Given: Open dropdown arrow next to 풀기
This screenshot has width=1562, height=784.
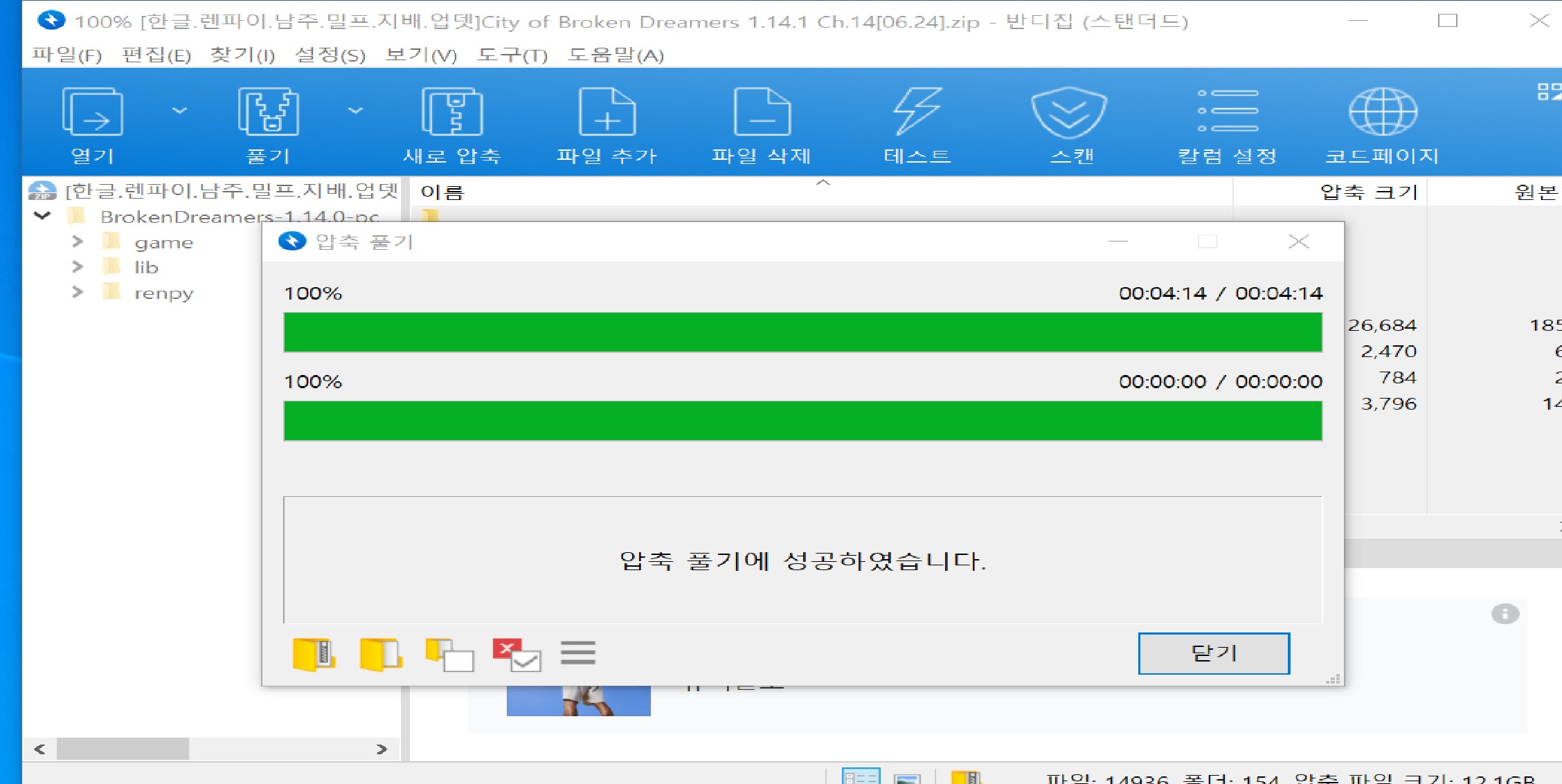Looking at the screenshot, I should [355, 111].
